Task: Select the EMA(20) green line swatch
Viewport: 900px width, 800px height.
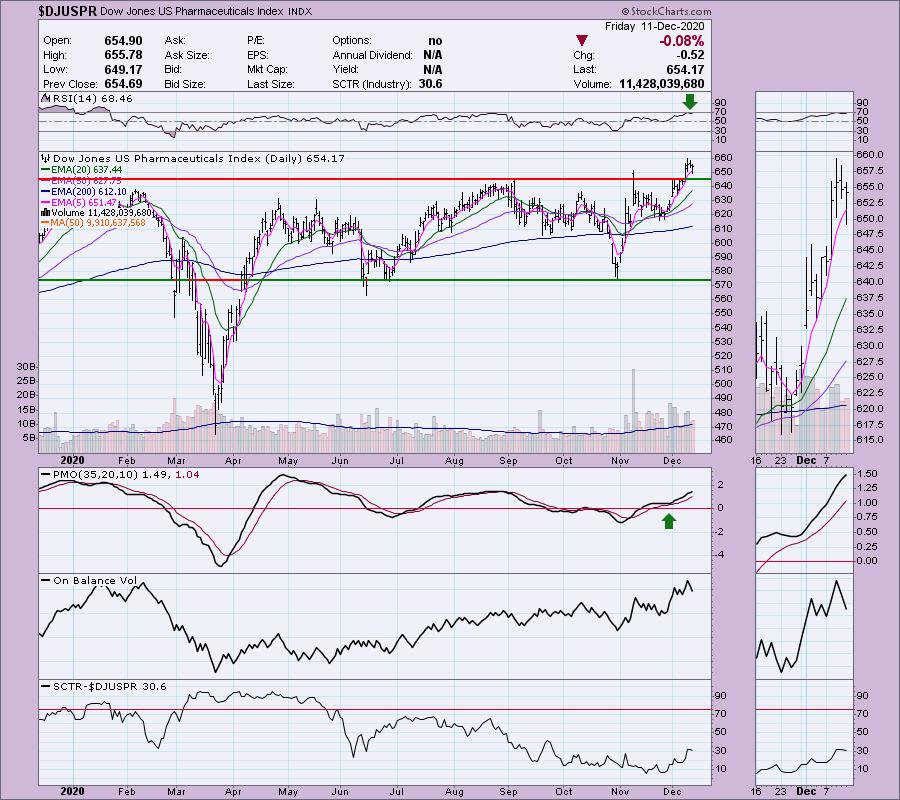Action: 45,170
